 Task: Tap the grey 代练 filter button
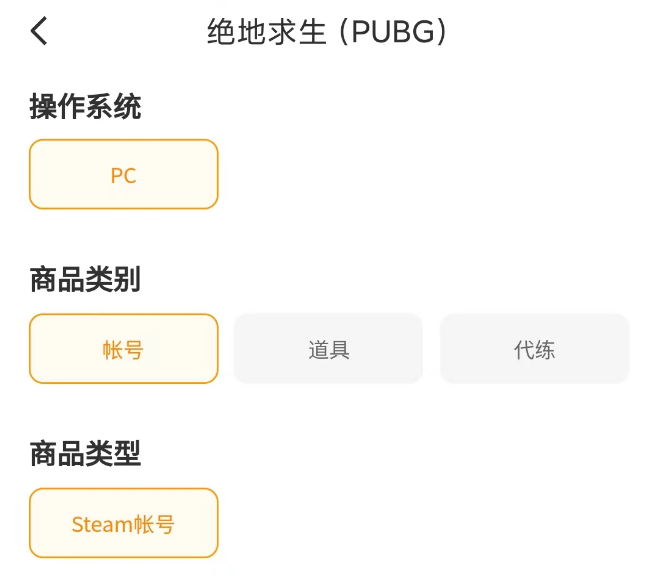coord(534,349)
